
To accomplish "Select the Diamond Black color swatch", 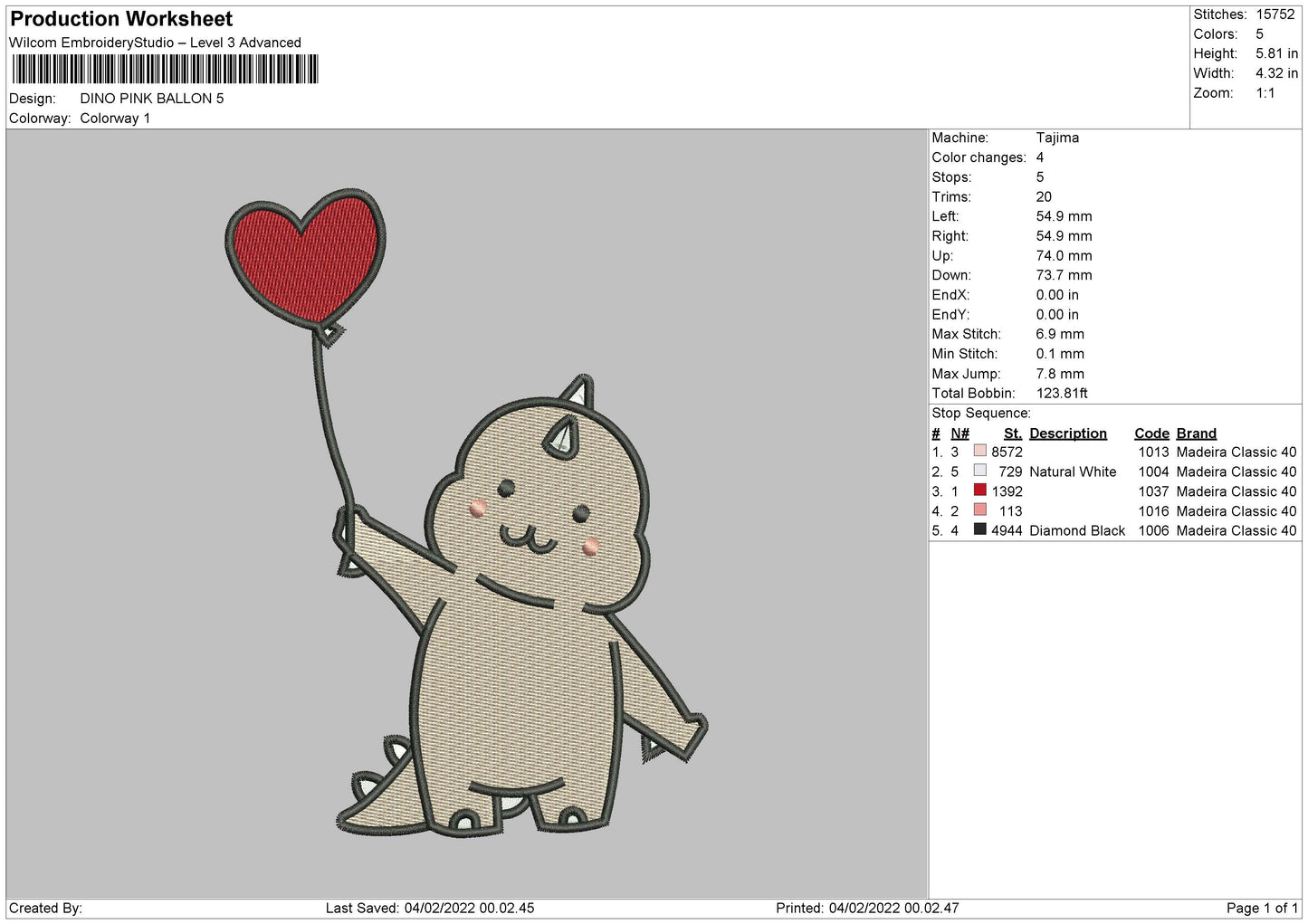I will coord(979,530).
